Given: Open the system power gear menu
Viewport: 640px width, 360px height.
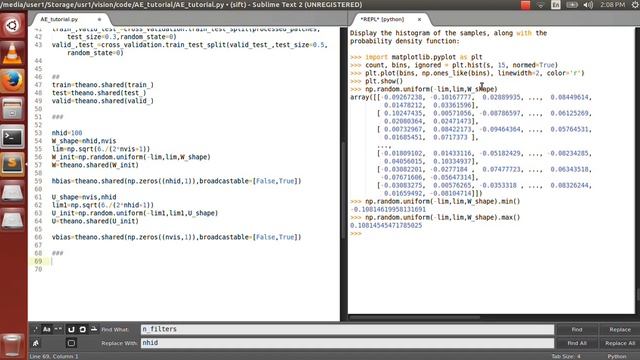Looking at the screenshot, I should click(635, 5).
